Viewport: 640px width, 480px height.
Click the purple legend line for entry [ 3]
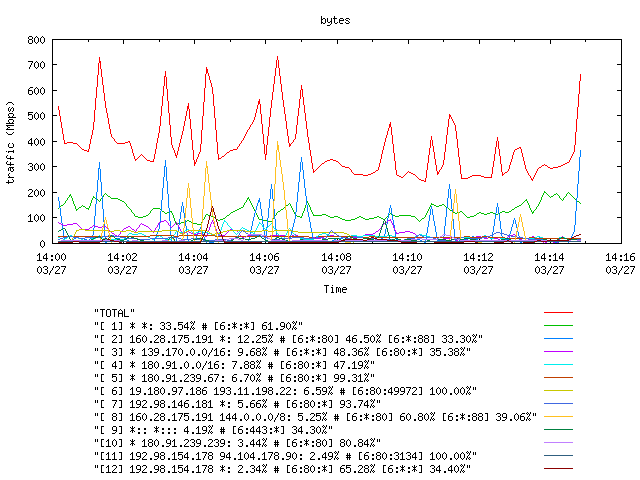(558, 351)
